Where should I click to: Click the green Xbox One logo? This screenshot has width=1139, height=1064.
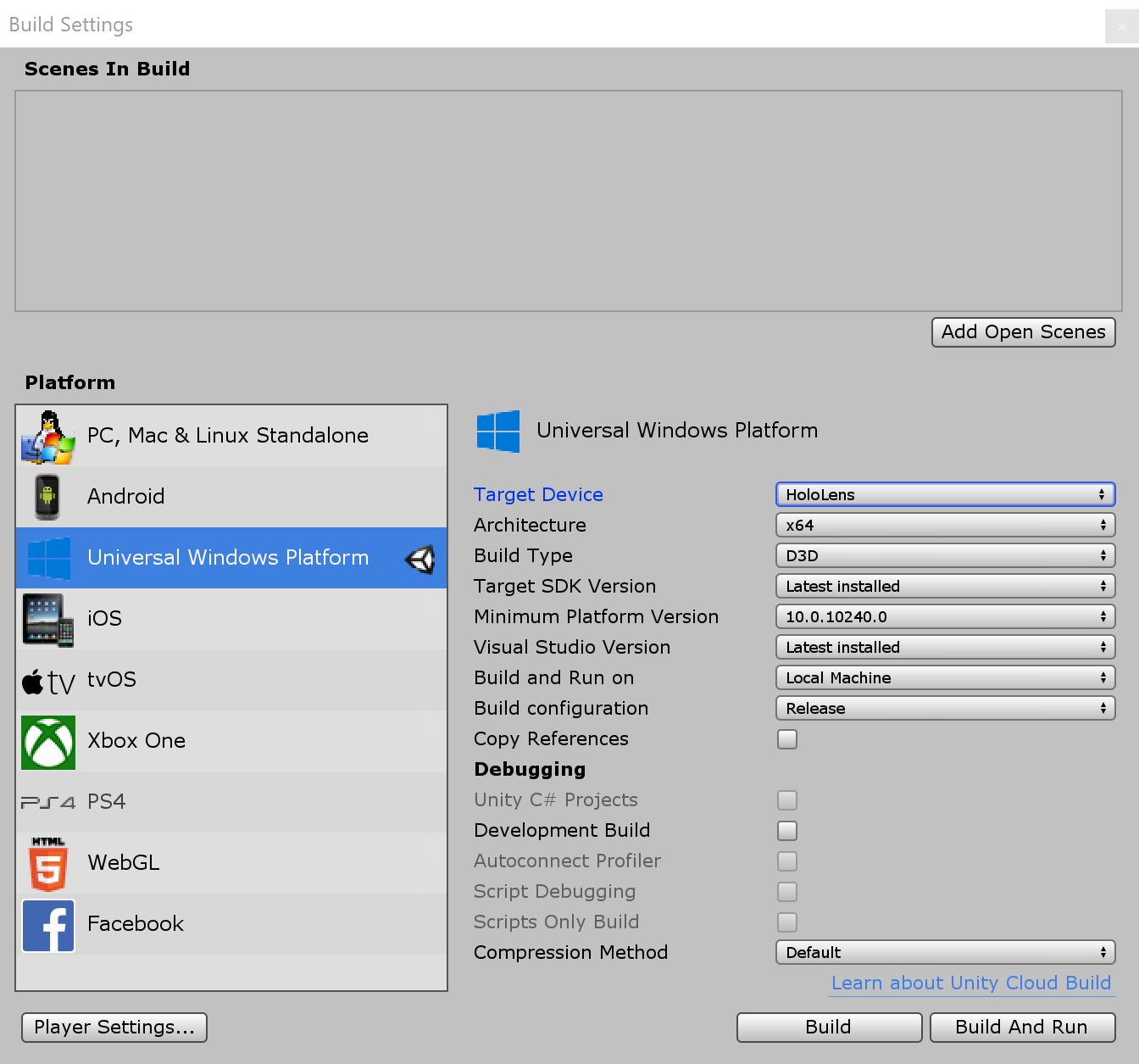(x=48, y=742)
